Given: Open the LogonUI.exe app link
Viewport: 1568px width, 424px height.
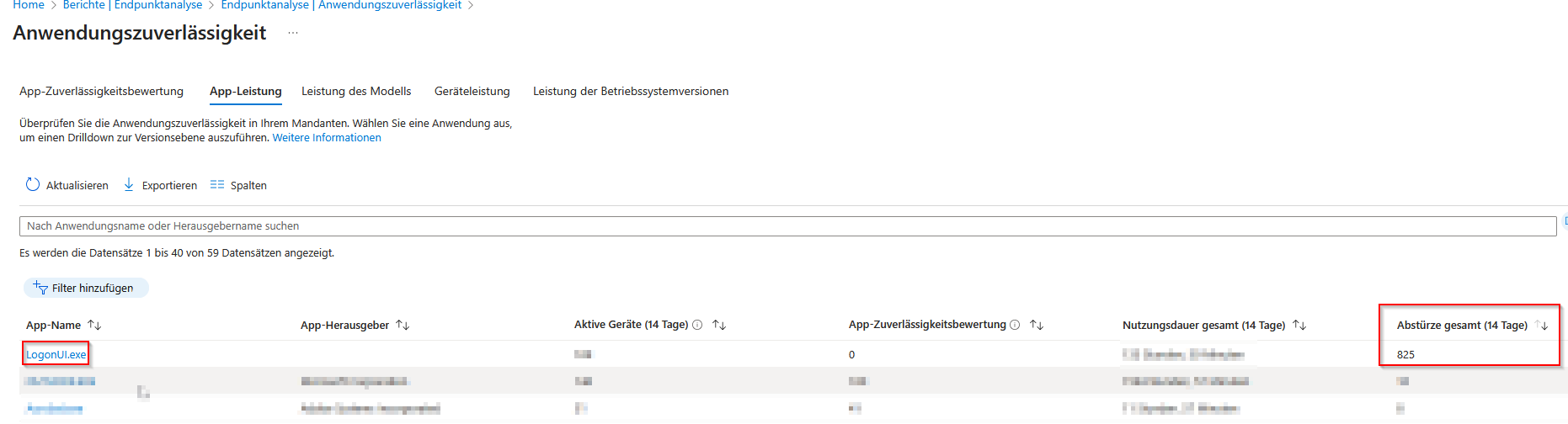Looking at the screenshot, I should 56,354.
